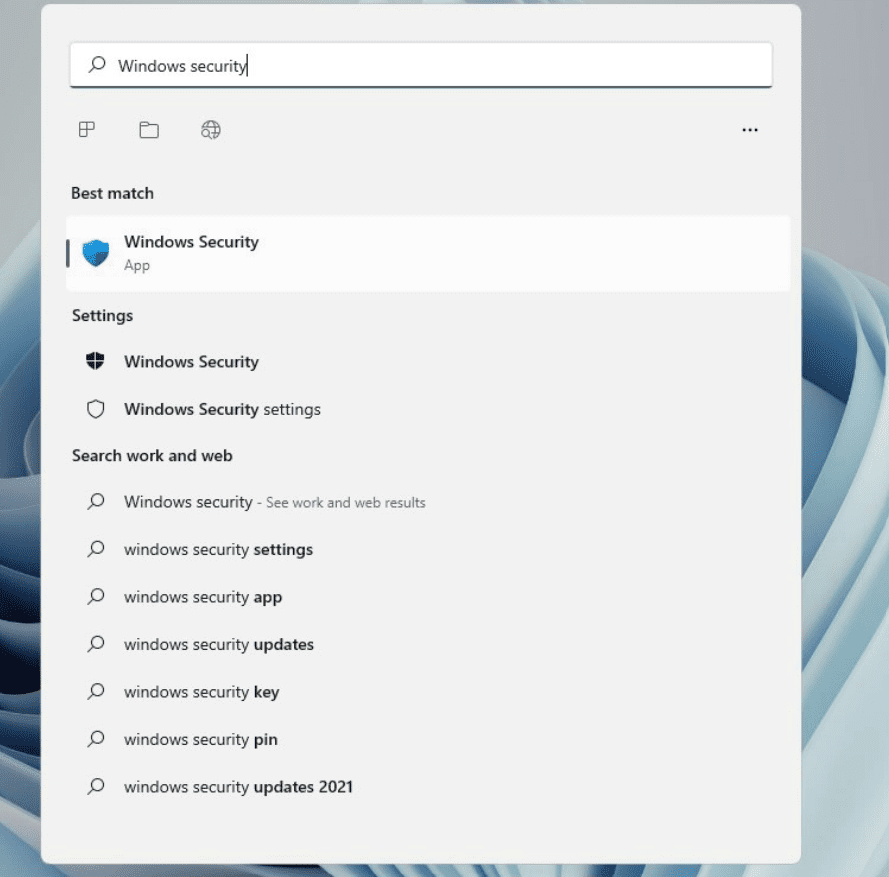Filter results by Documents folder icon
The width and height of the screenshot is (889, 877).
(149, 130)
